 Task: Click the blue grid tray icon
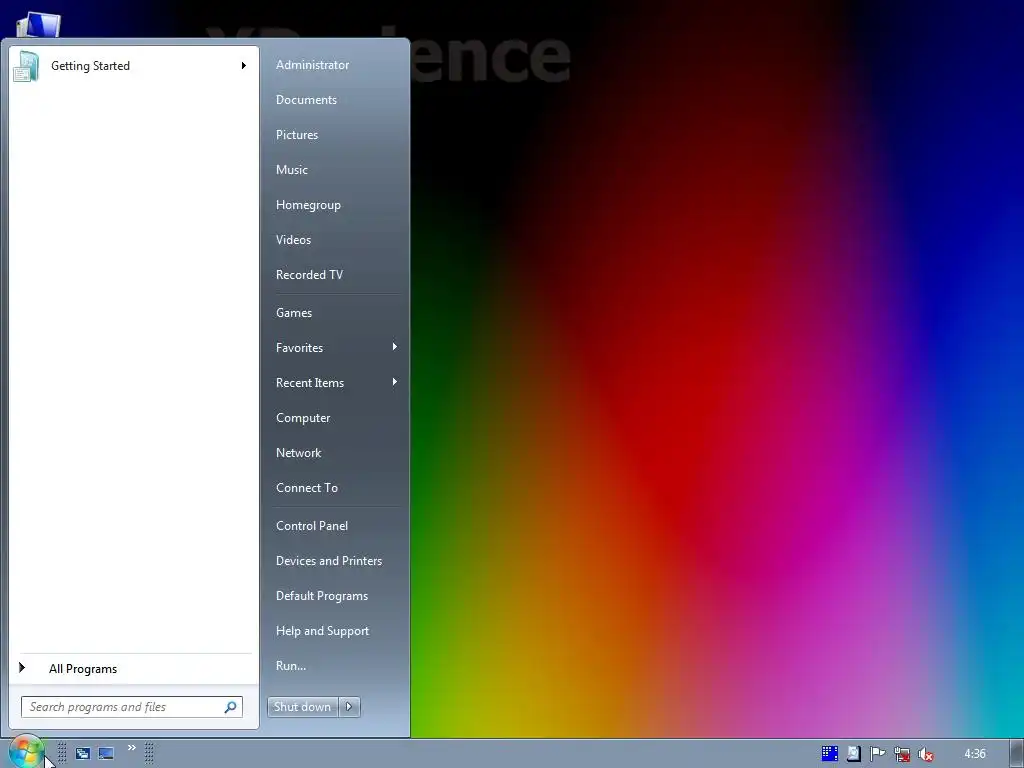pos(829,754)
